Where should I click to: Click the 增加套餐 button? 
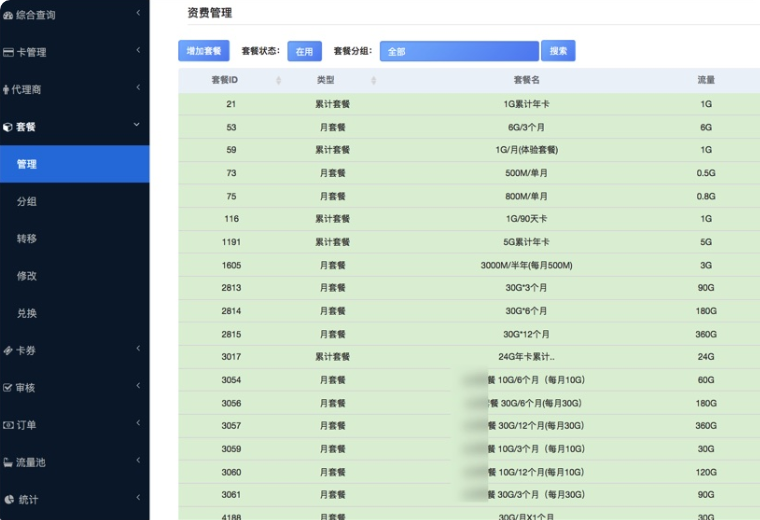(204, 51)
